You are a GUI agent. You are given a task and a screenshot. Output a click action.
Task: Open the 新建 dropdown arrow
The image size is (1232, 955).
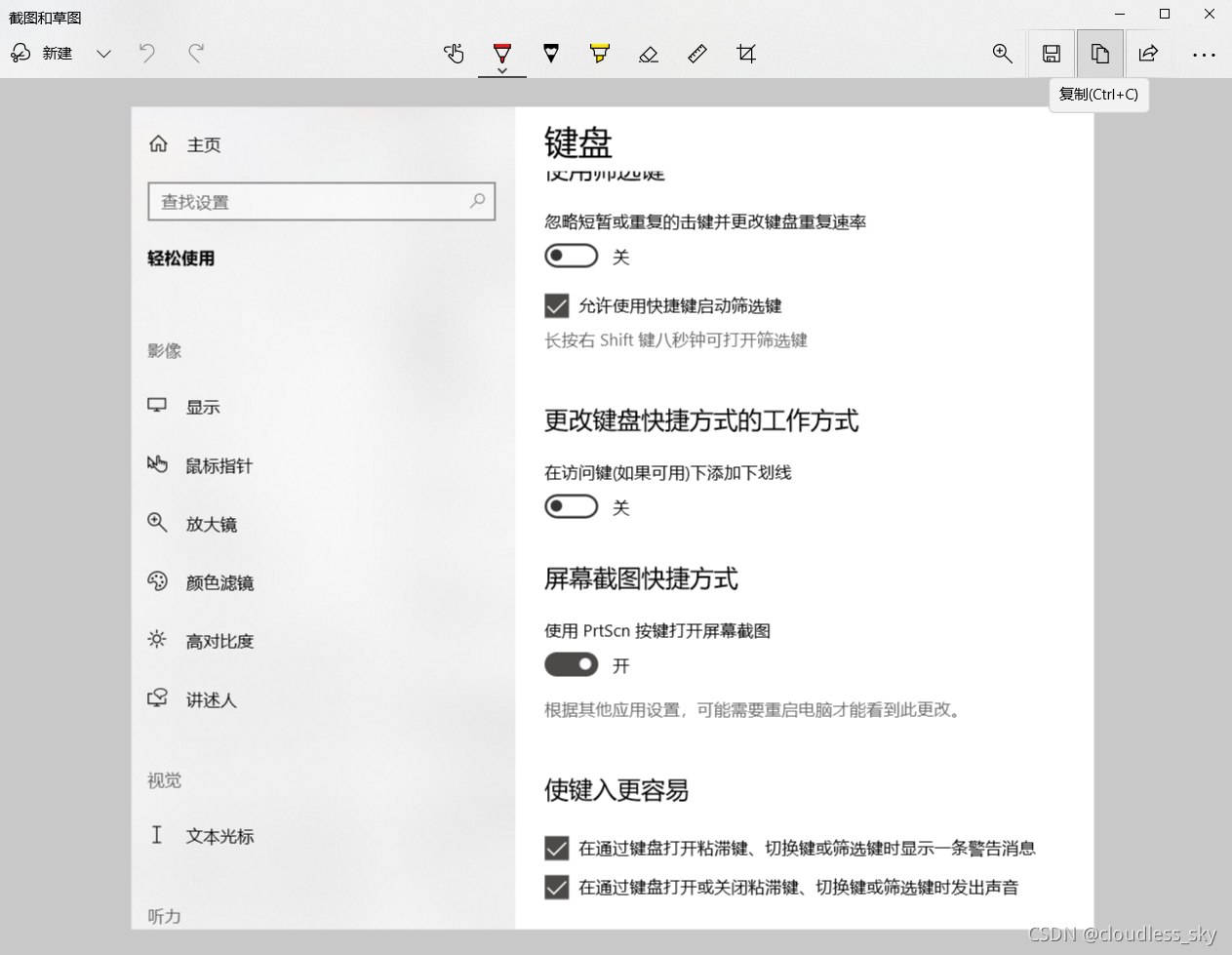coord(103,54)
